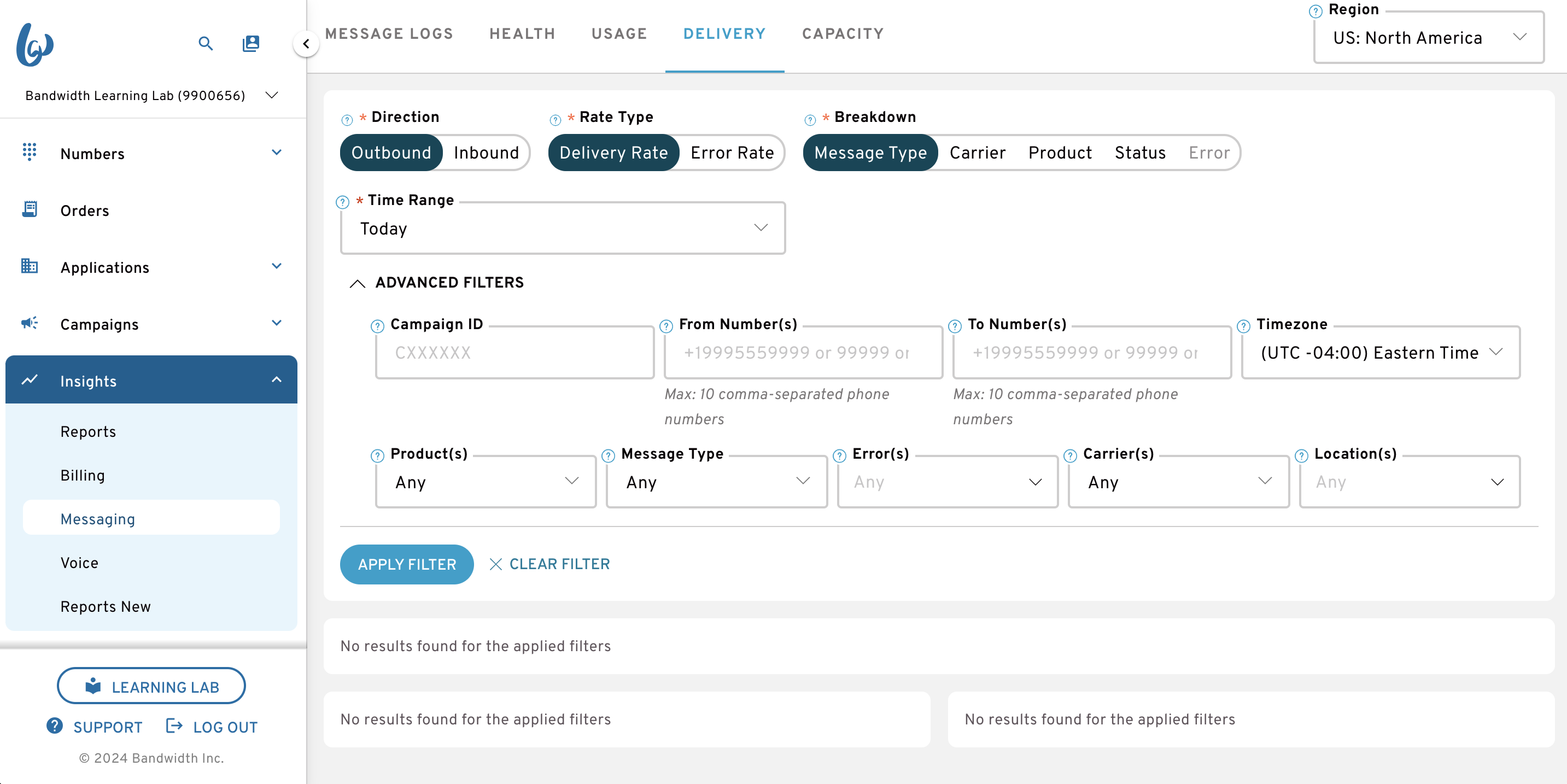
Task: Open Billing under Insights
Action: point(82,475)
